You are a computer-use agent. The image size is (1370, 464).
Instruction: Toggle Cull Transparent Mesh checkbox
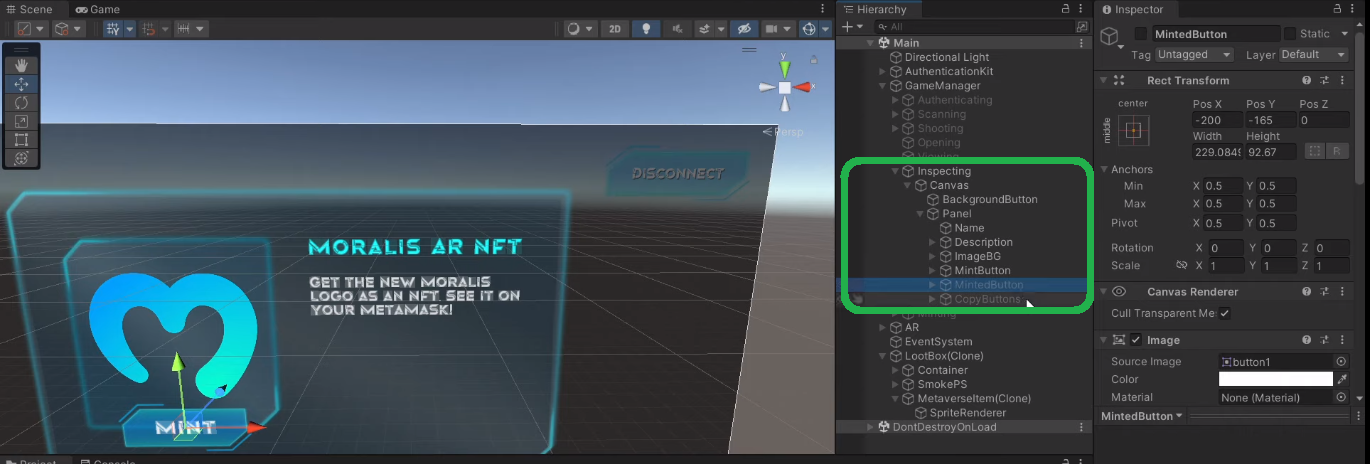click(1224, 314)
